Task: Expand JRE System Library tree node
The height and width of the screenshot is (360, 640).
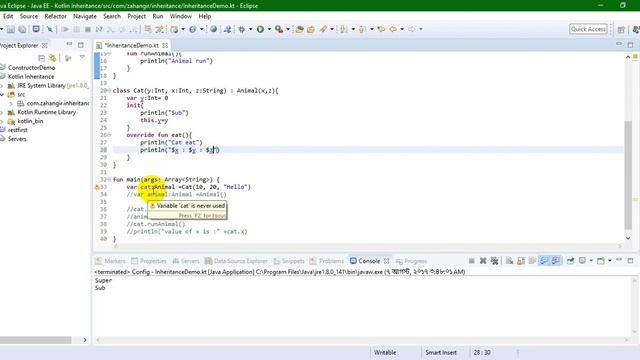Action: [x=2, y=86]
